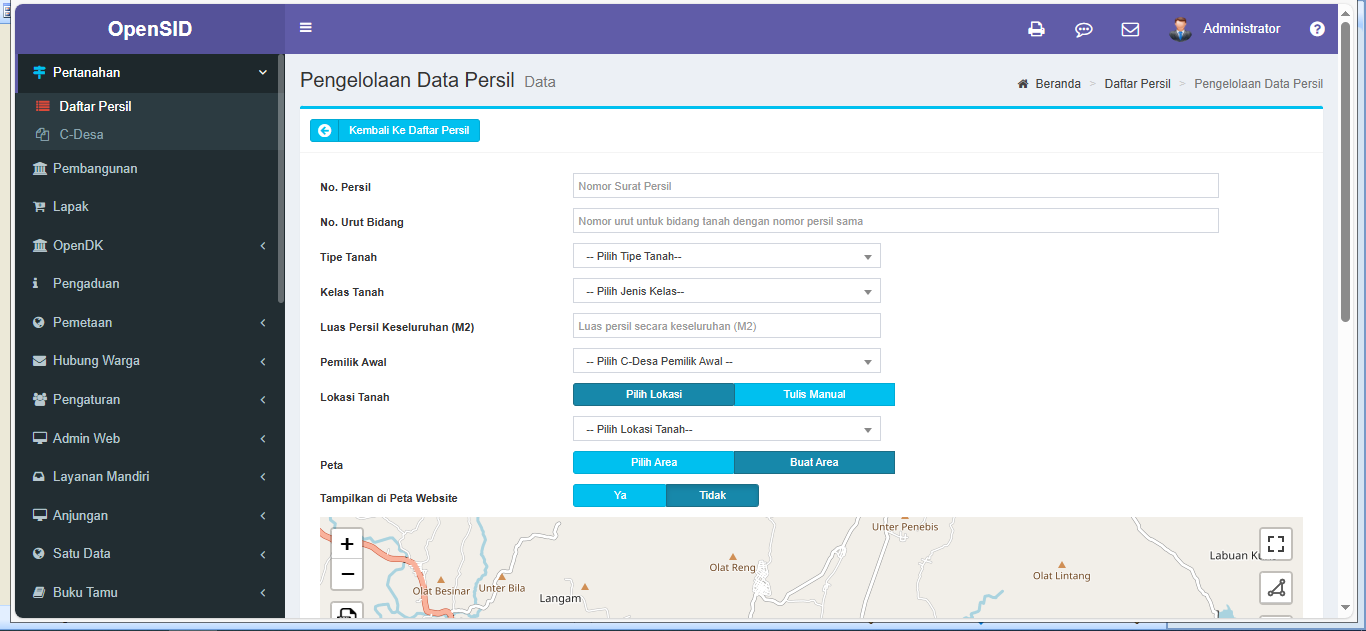
Task: Open the Kelas Tanah dropdown
Action: click(x=727, y=291)
